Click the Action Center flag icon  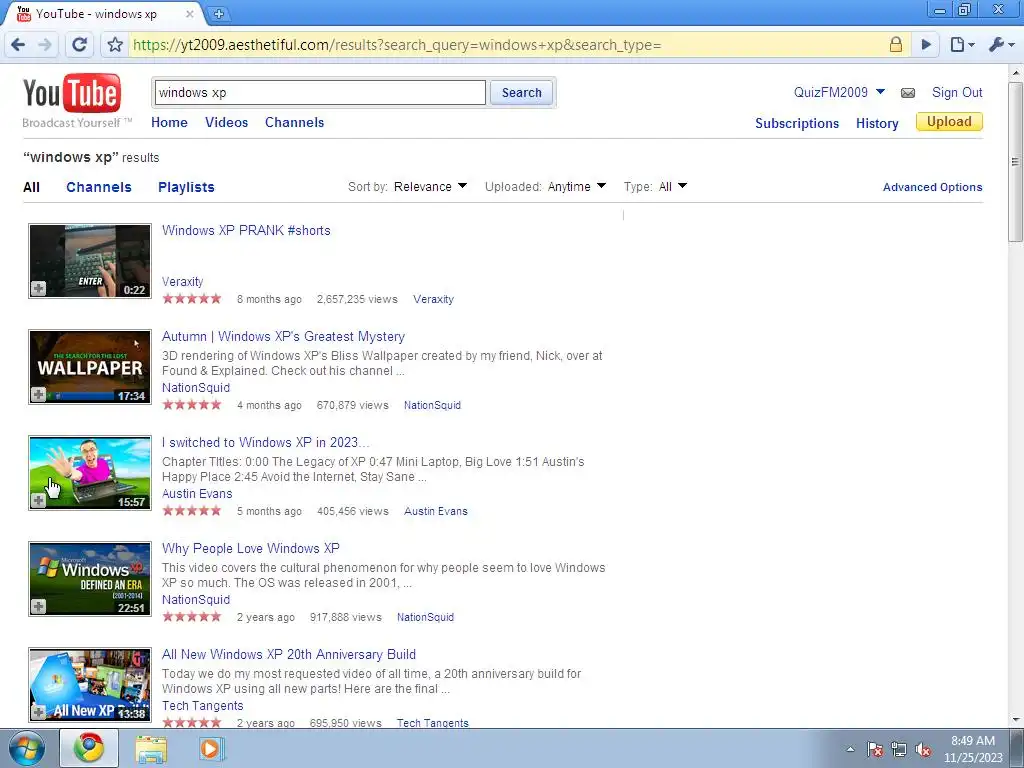coord(875,749)
